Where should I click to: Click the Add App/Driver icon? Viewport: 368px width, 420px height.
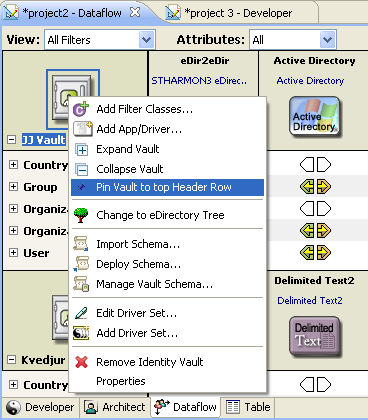coord(82,129)
